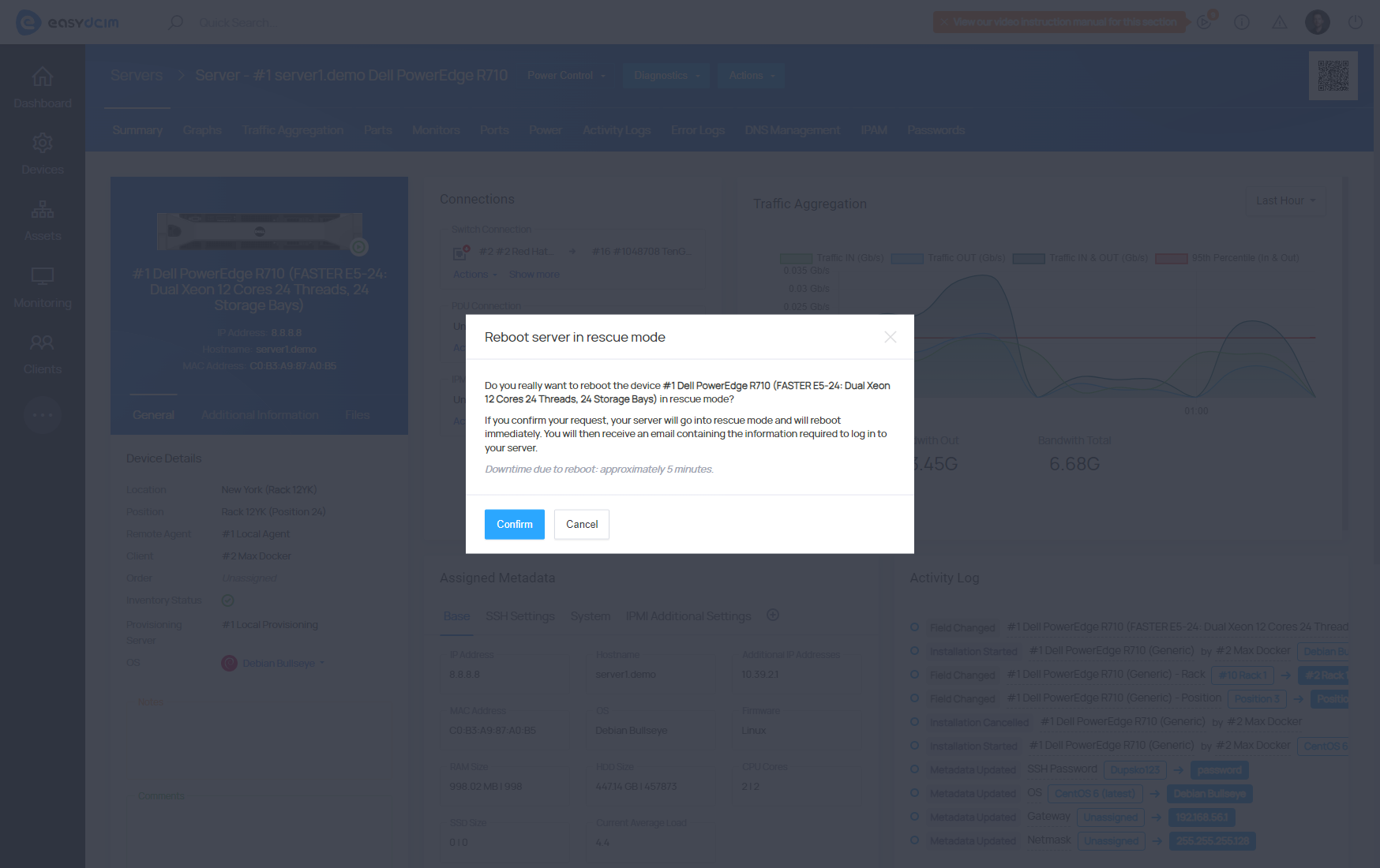Select the System metadata tab
Viewport: 1380px width, 868px height.
(591, 616)
